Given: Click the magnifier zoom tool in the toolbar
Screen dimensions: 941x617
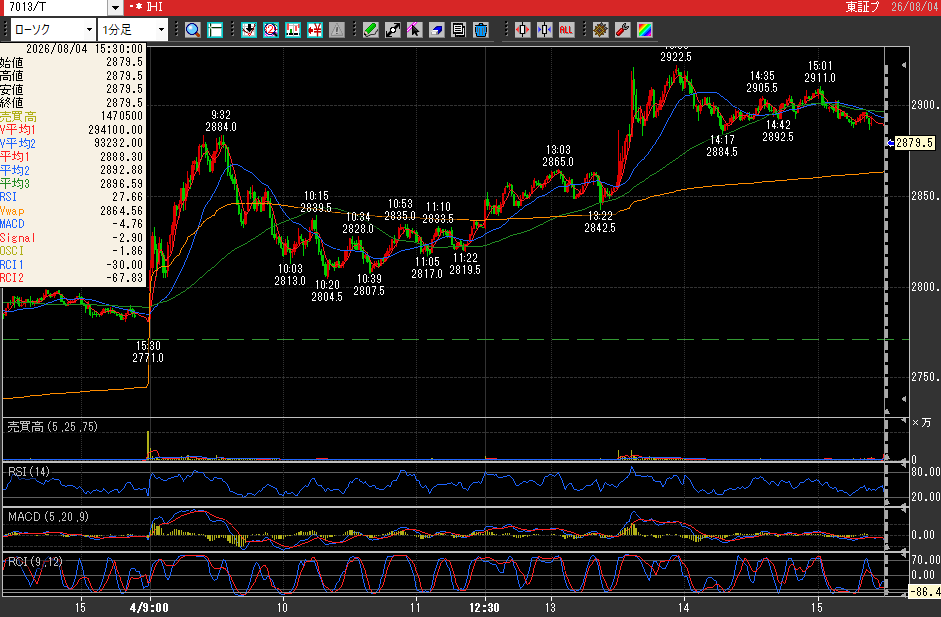Looking at the screenshot, I should [x=193, y=29].
